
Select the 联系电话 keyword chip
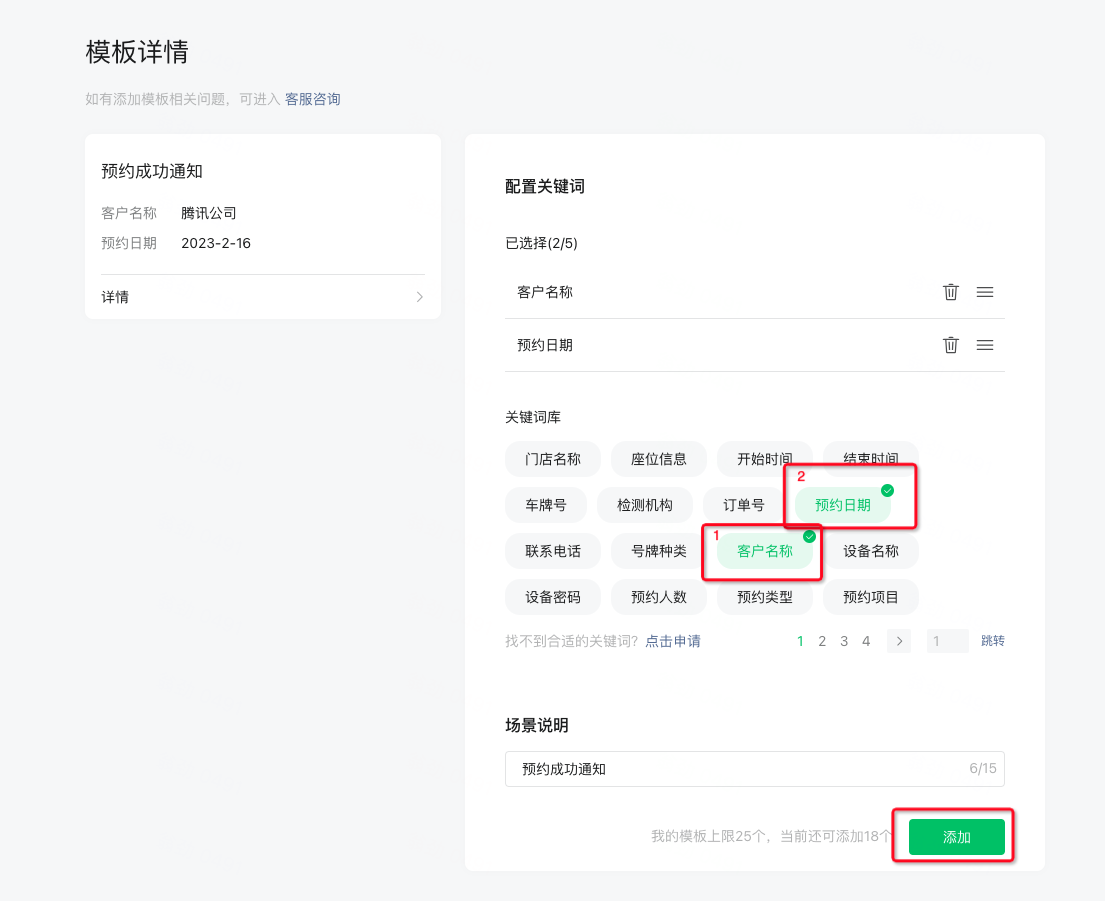coord(552,551)
